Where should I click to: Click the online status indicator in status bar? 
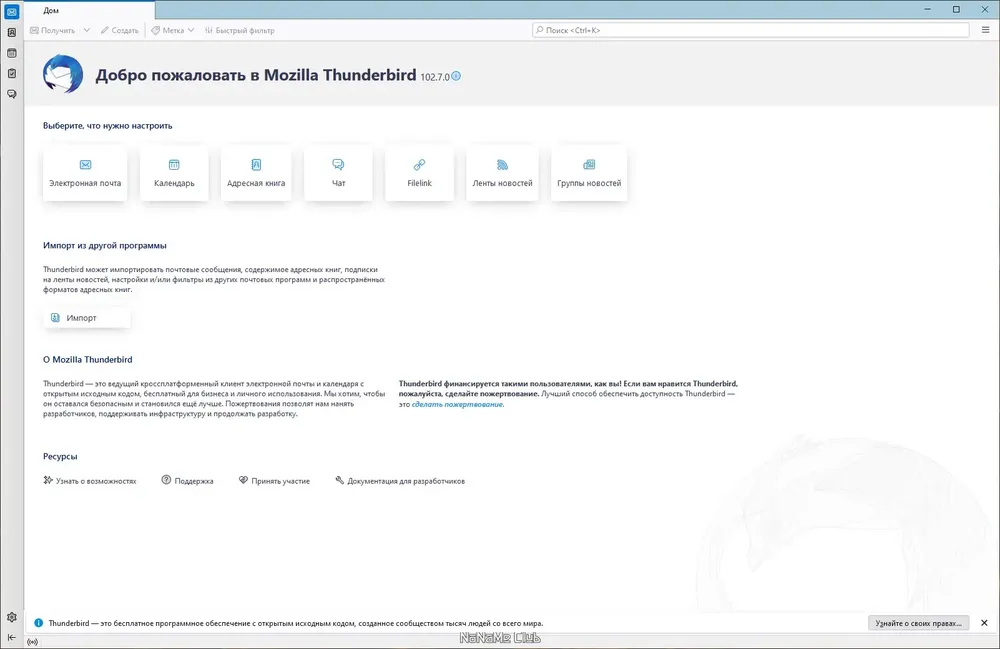pyautogui.click(x=33, y=642)
